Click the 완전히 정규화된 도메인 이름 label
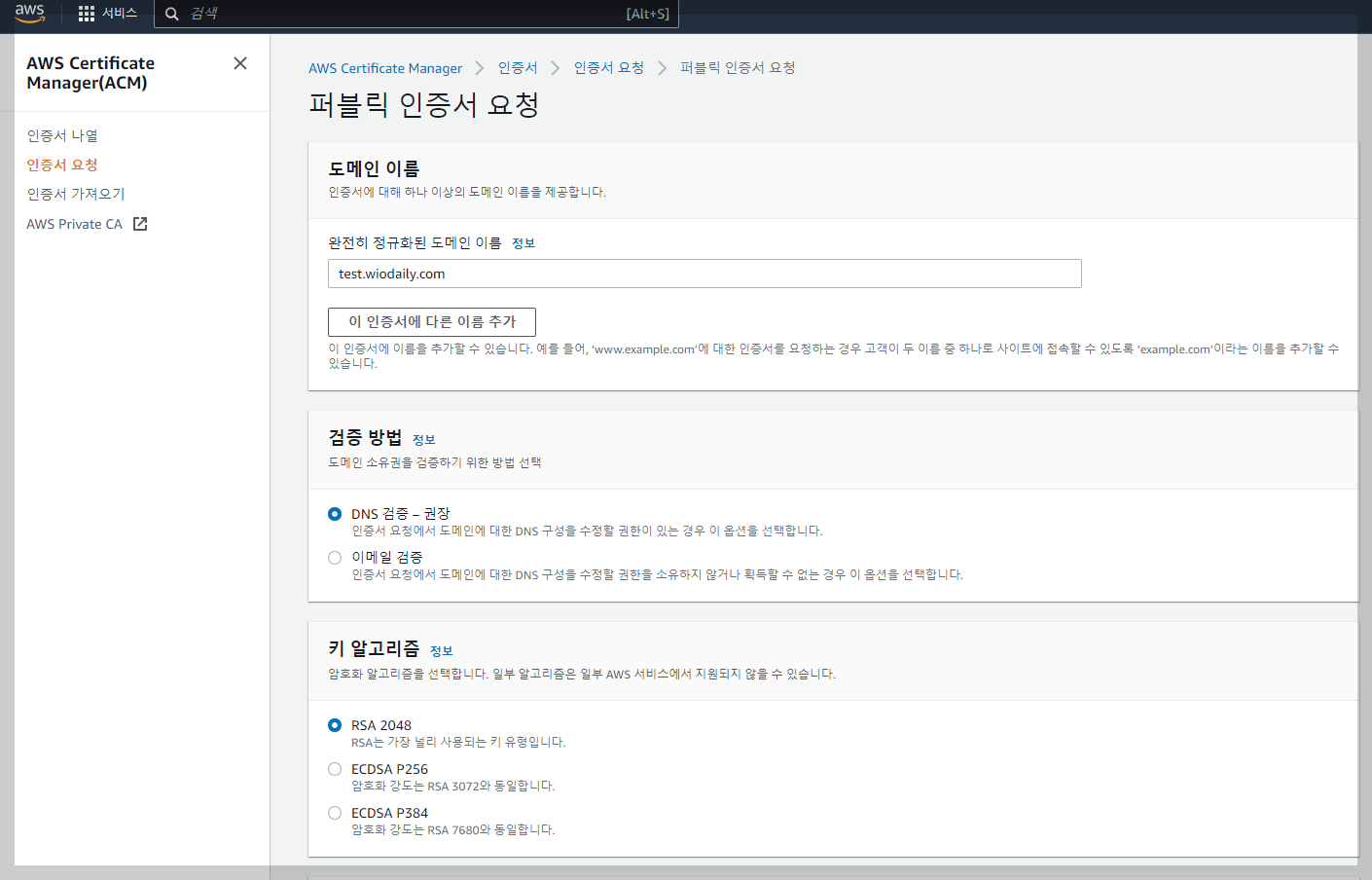 (x=415, y=243)
